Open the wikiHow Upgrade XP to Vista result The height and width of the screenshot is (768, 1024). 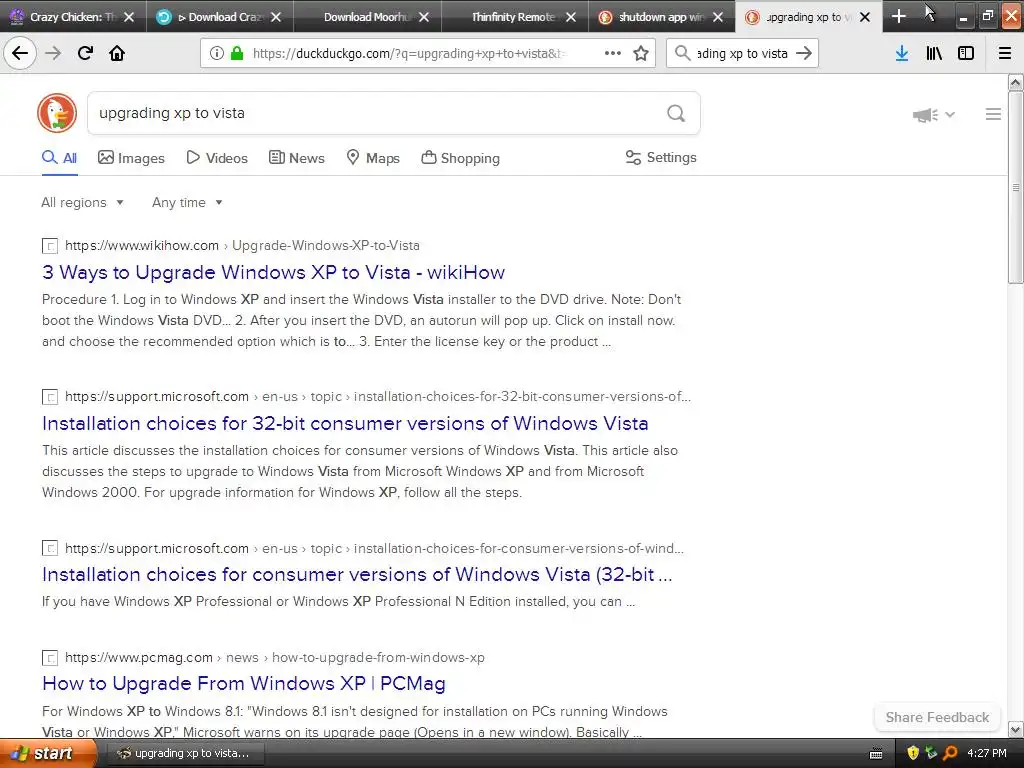(x=273, y=272)
